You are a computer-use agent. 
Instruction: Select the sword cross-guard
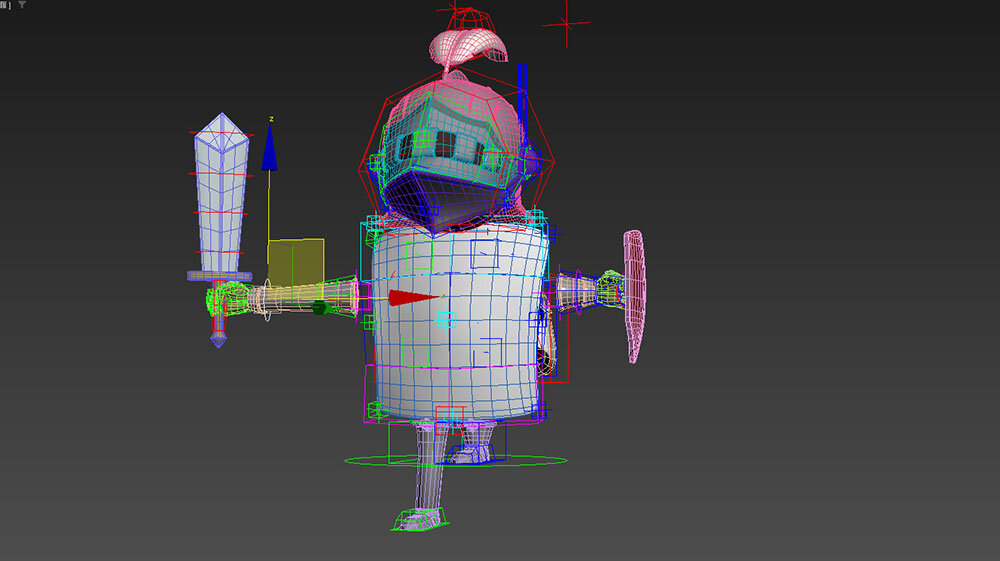pos(219,276)
